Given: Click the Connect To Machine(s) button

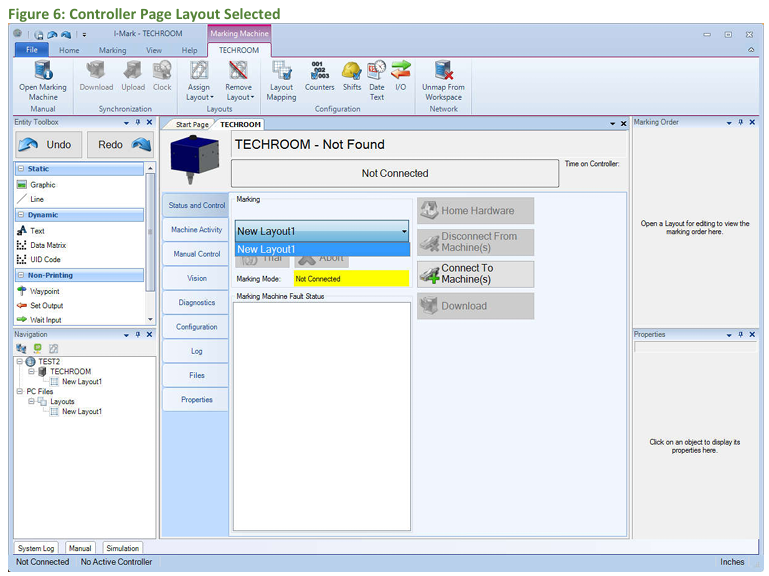Looking at the screenshot, I should (x=475, y=274).
